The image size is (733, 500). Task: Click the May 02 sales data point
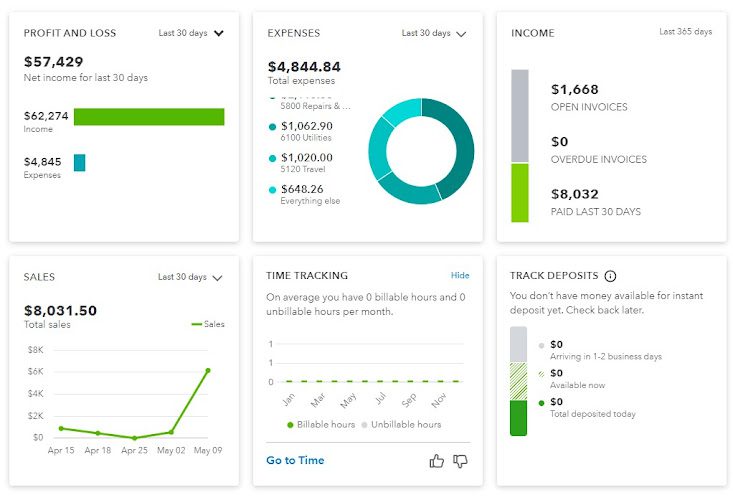[171, 432]
